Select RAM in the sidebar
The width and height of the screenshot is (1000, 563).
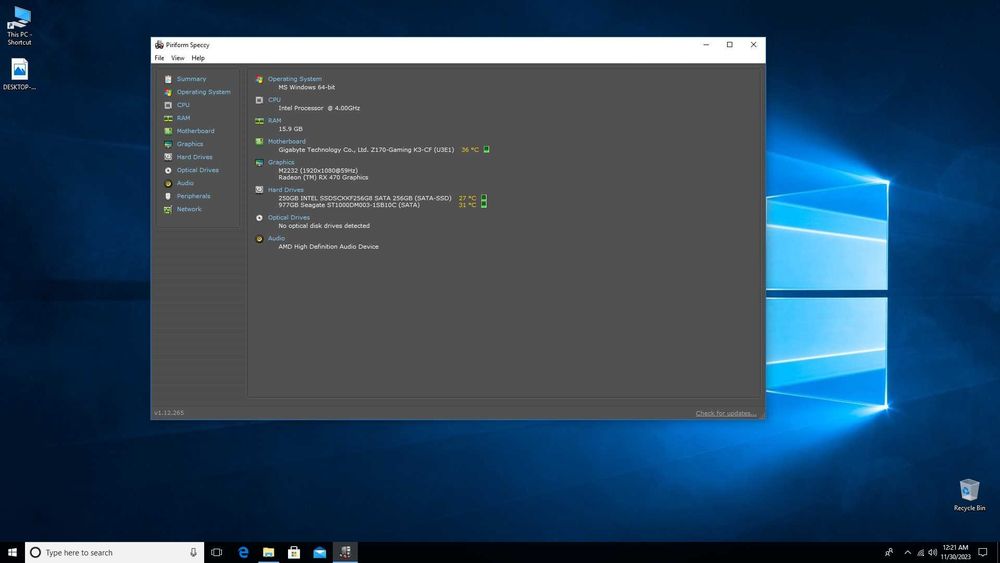coord(183,118)
